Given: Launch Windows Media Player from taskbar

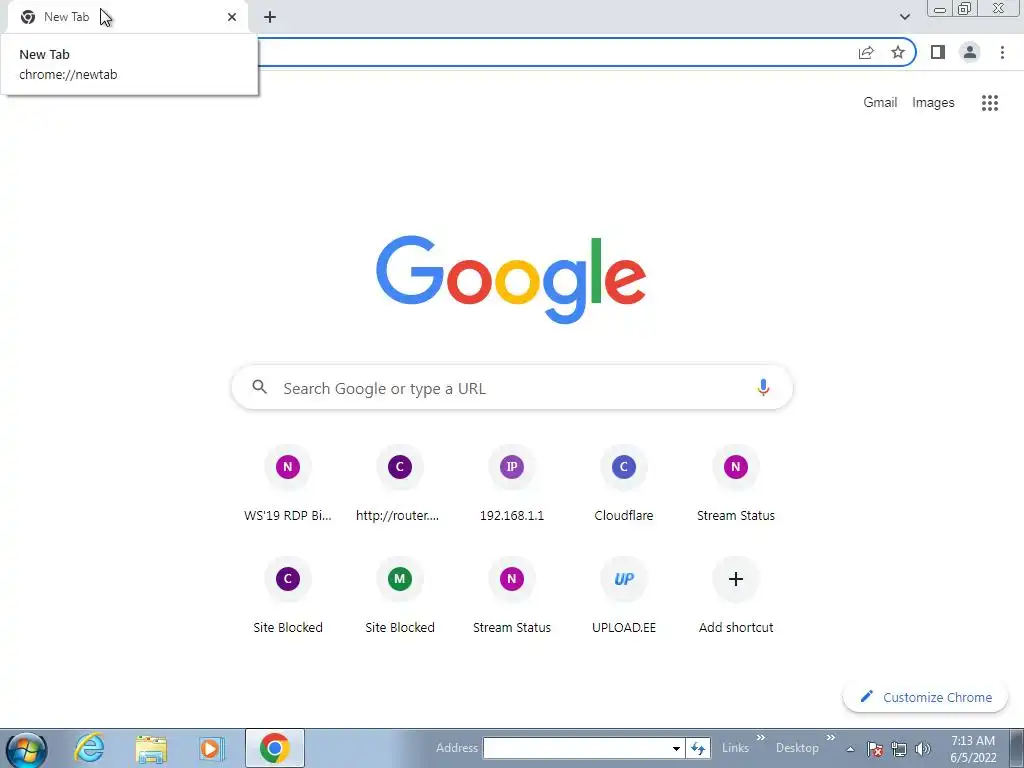Looking at the screenshot, I should pos(211,748).
